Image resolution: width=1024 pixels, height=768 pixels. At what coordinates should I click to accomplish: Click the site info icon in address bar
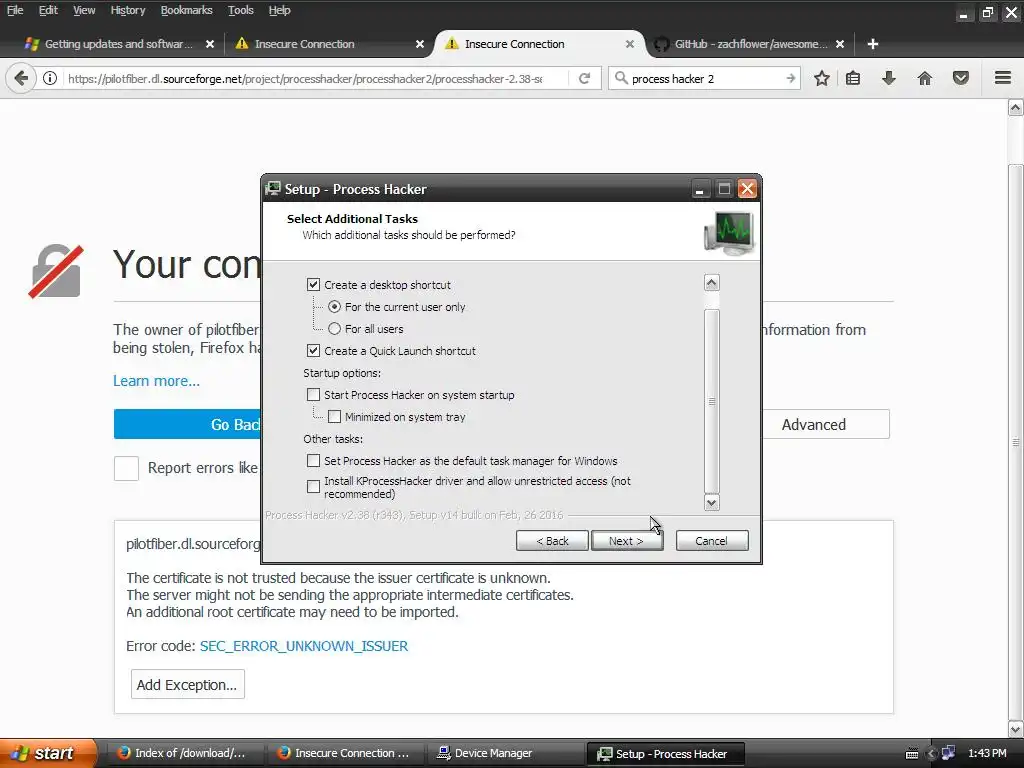[50, 78]
